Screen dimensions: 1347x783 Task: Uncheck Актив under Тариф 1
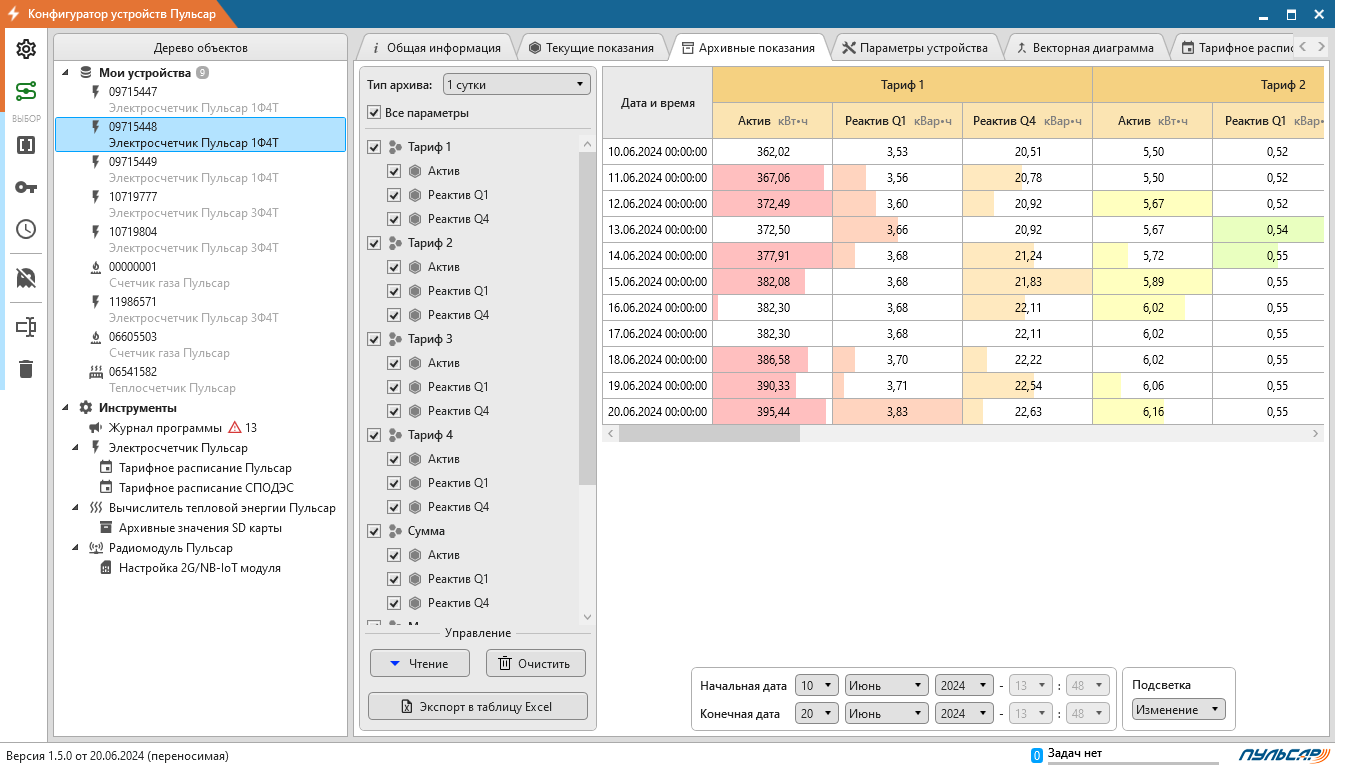click(x=394, y=171)
